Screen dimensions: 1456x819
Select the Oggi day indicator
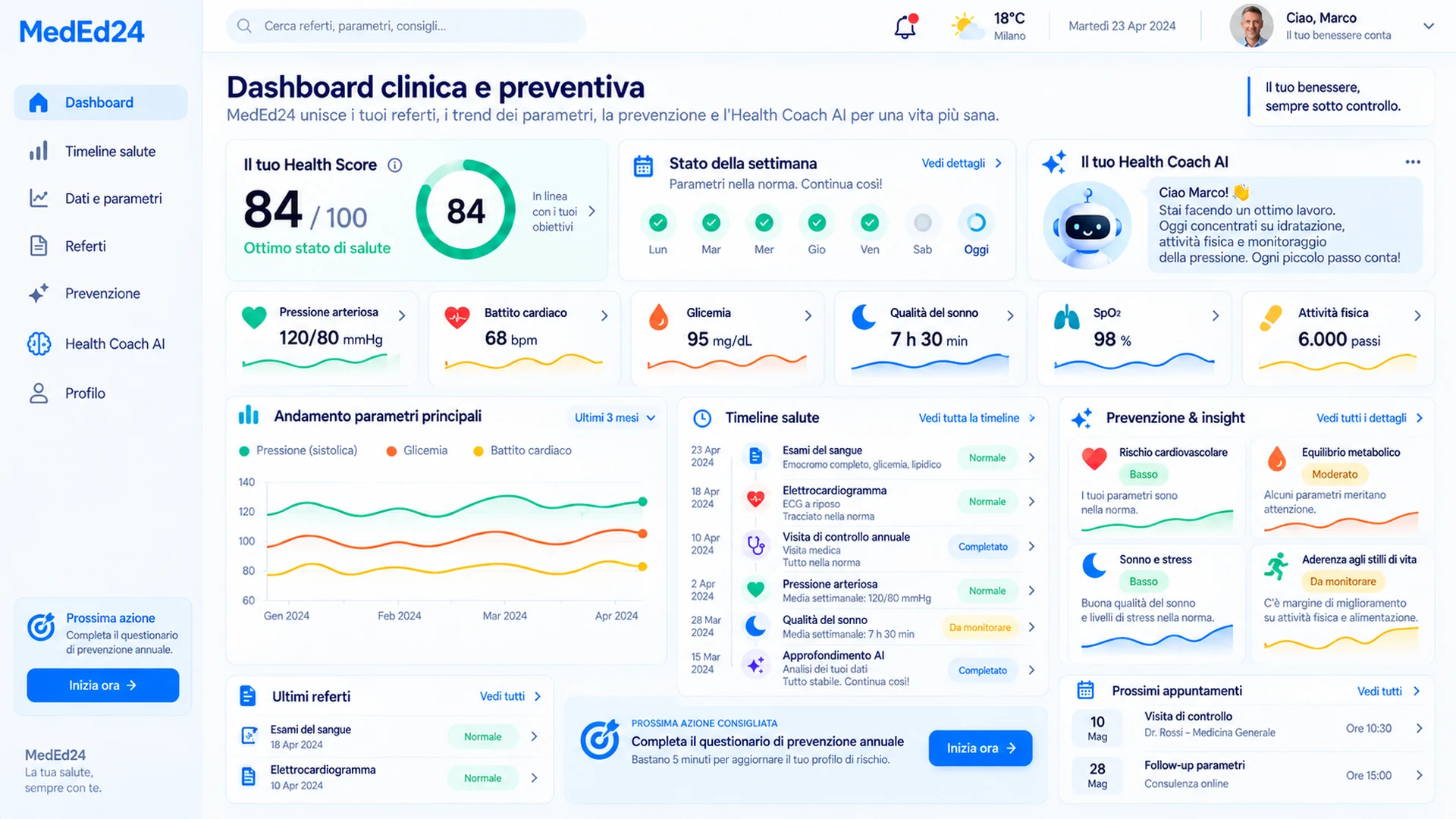click(976, 222)
